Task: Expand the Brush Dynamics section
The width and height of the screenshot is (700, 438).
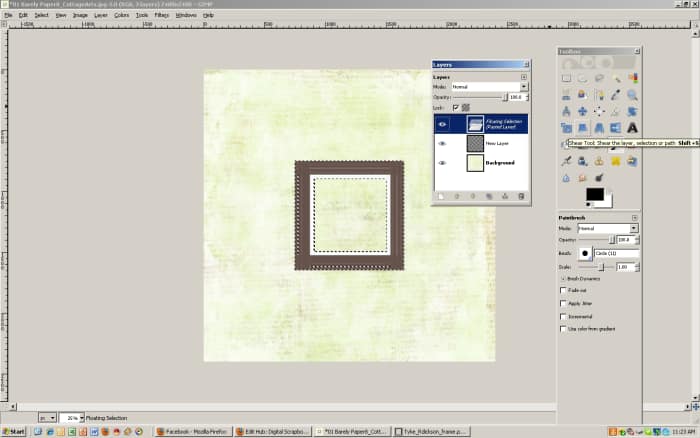Action: click(x=563, y=279)
